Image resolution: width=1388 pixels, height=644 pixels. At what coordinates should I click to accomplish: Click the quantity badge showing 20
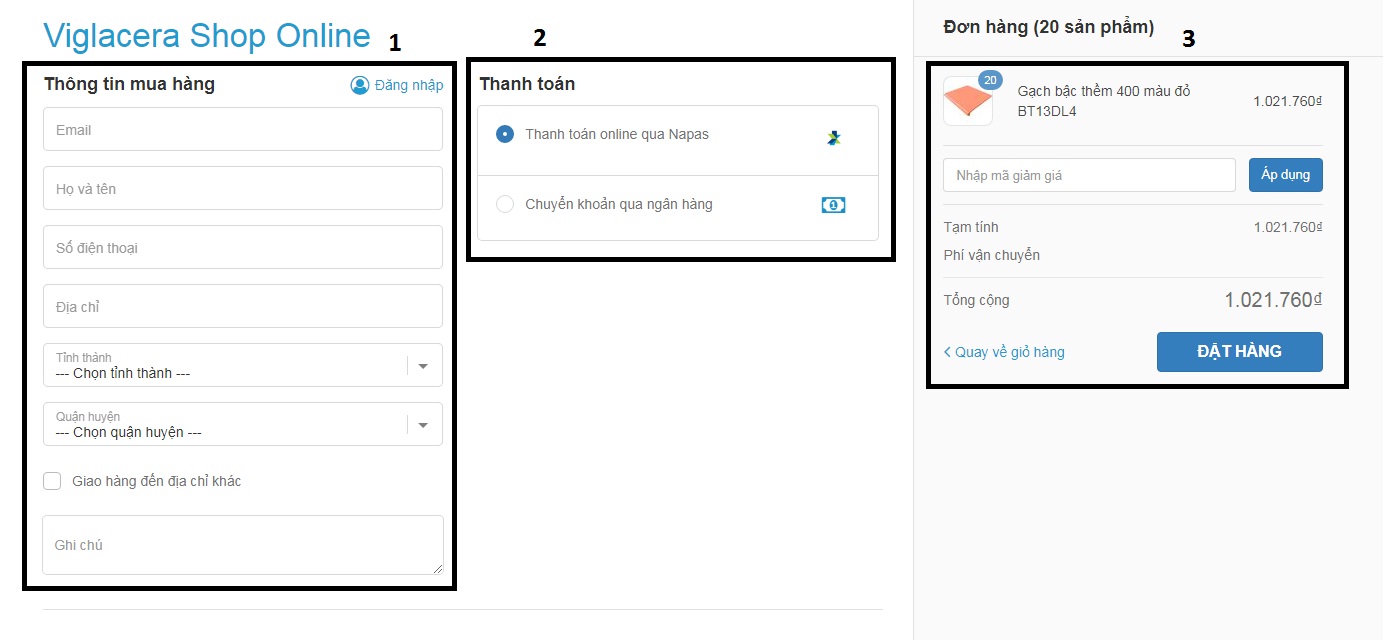click(990, 80)
